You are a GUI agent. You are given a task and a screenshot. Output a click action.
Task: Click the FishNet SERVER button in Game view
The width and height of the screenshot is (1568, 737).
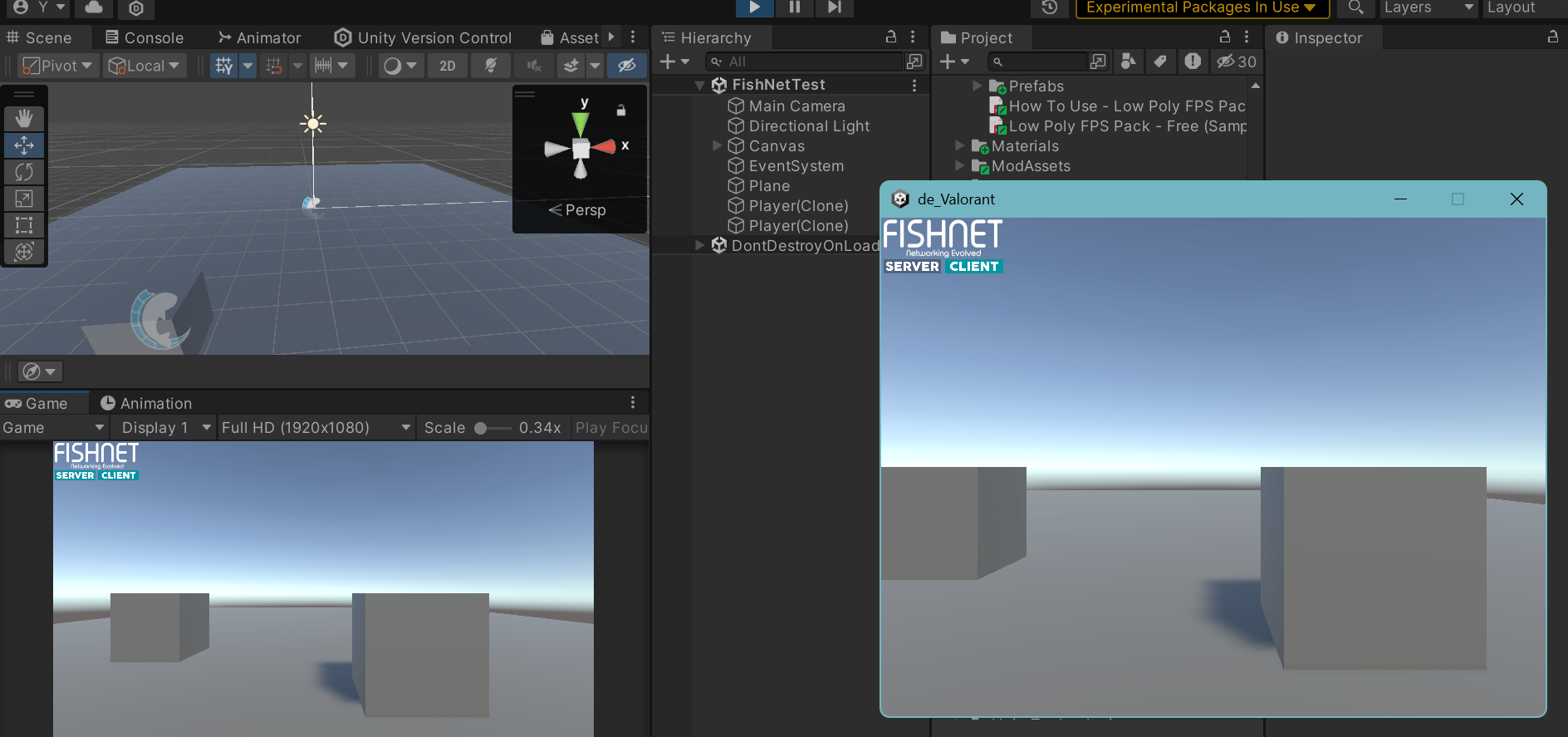(75, 476)
